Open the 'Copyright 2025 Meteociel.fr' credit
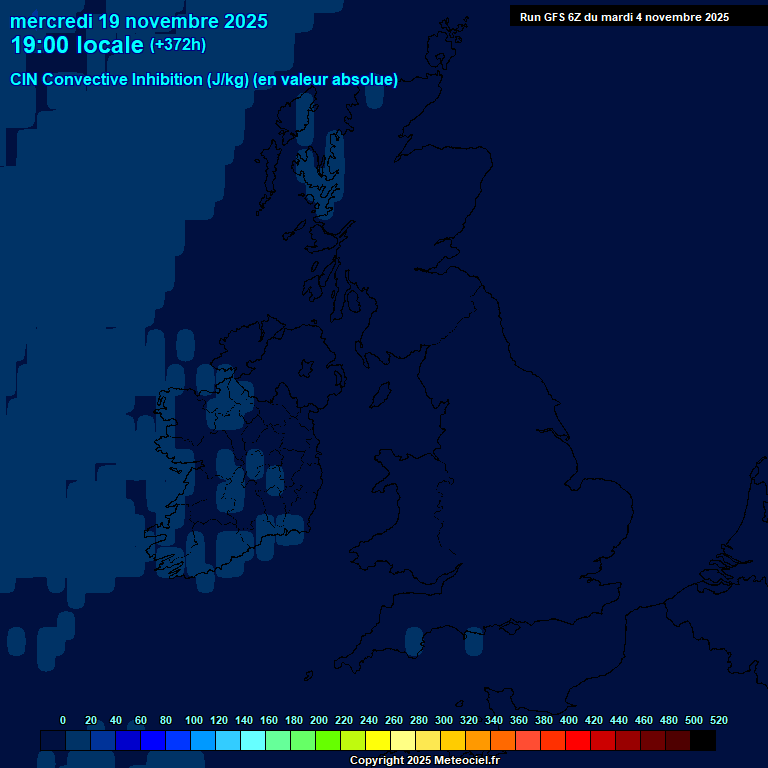The height and width of the screenshot is (768, 768). [424, 761]
